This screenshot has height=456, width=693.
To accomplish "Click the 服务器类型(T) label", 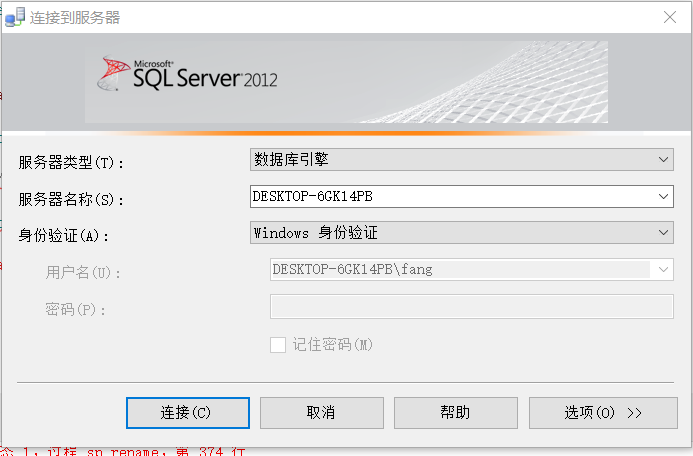I will (x=71, y=163).
